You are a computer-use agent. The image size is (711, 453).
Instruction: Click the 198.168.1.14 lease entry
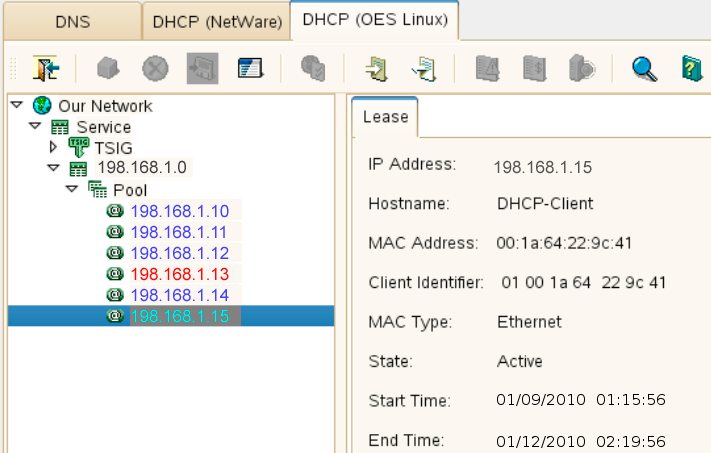click(179, 295)
